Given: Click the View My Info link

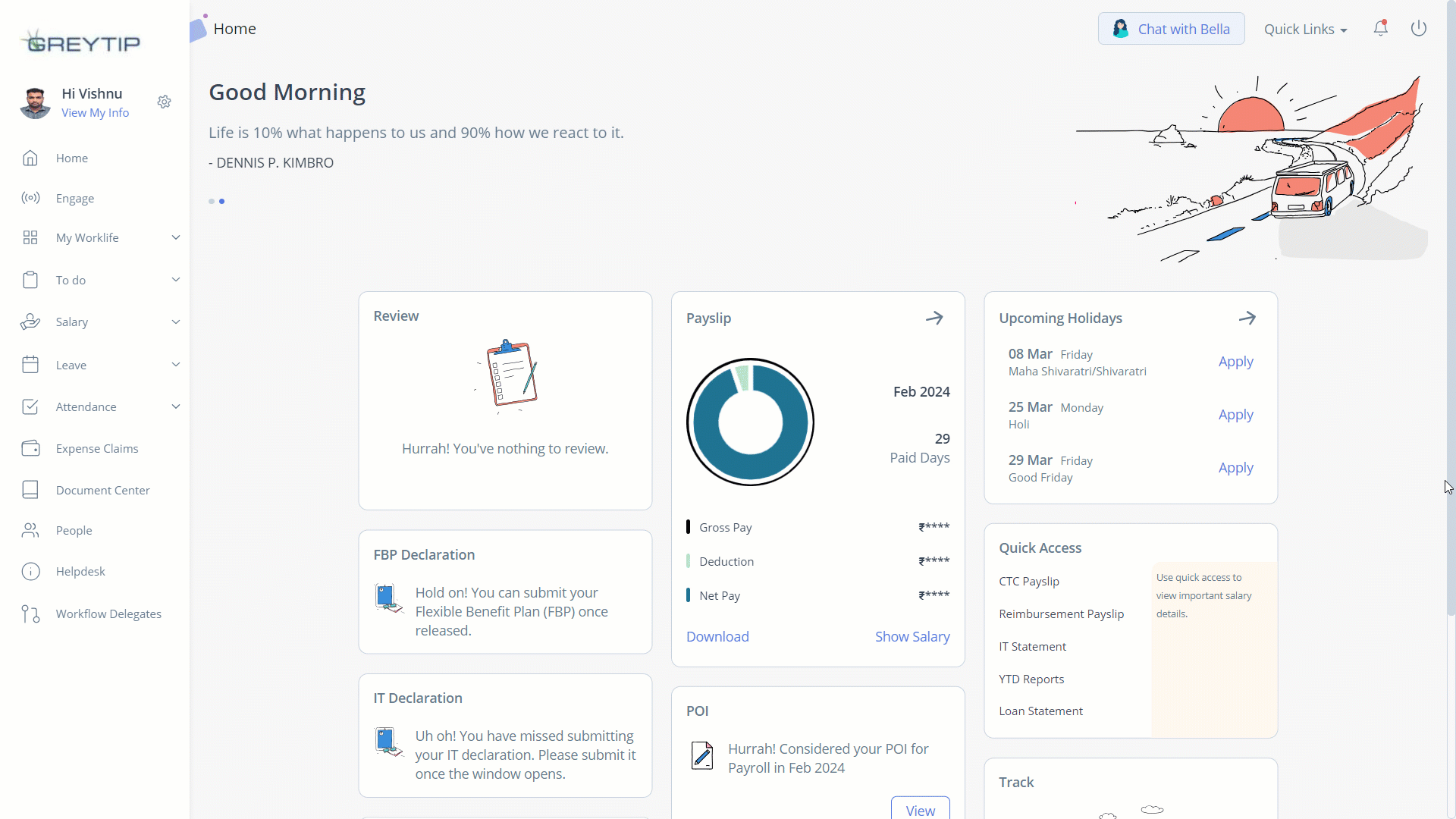Looking at the screenshot, I should tap(96, 112).
